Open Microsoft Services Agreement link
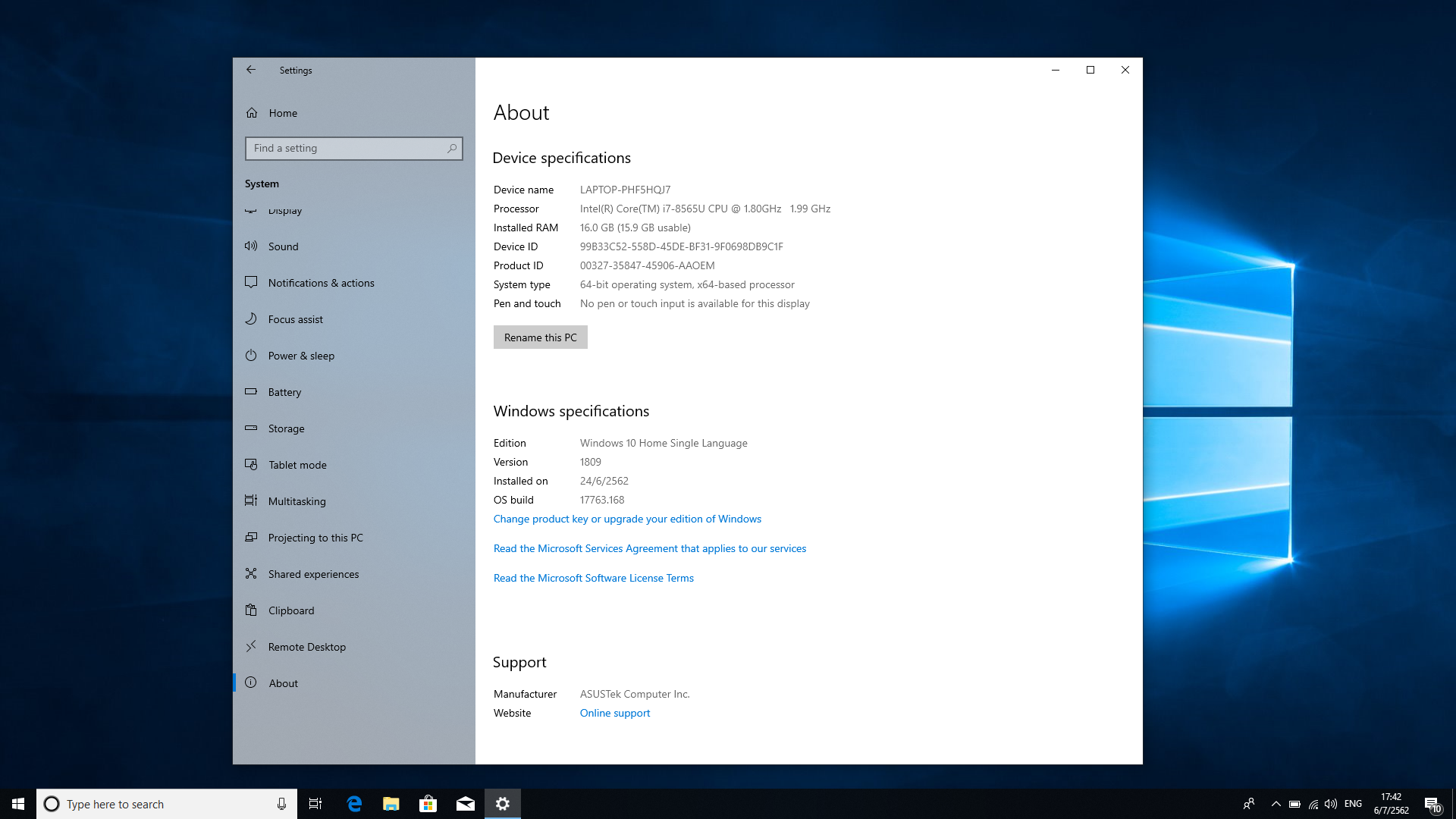 tap(650, 548)
